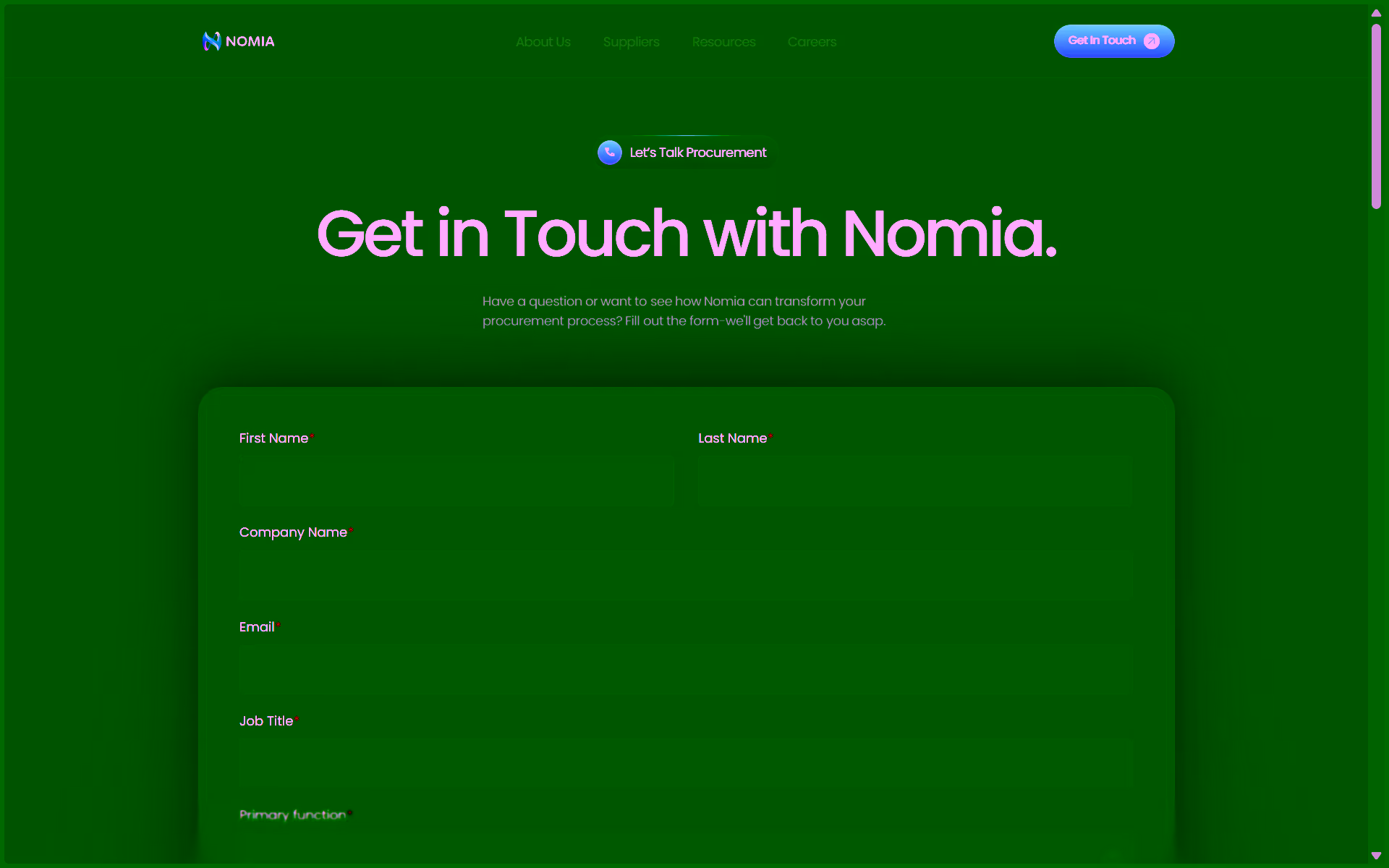Click the phone icon beside Let's Talk Procurement
1389x868 pixels.
click(x=609, y=153)
